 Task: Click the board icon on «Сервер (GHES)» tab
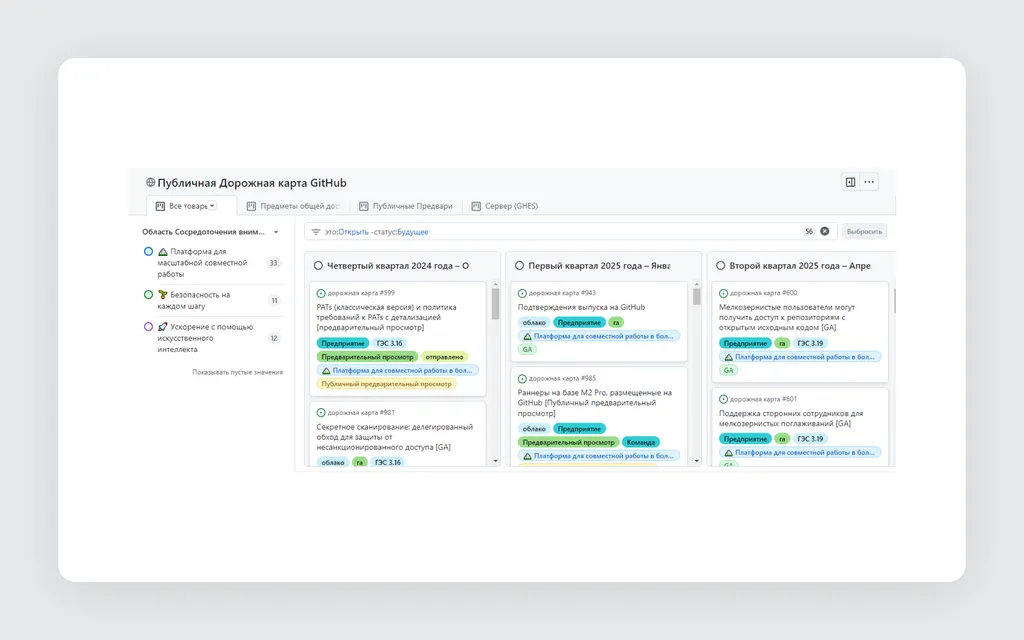pyautogui.click(x=476, y=206)
